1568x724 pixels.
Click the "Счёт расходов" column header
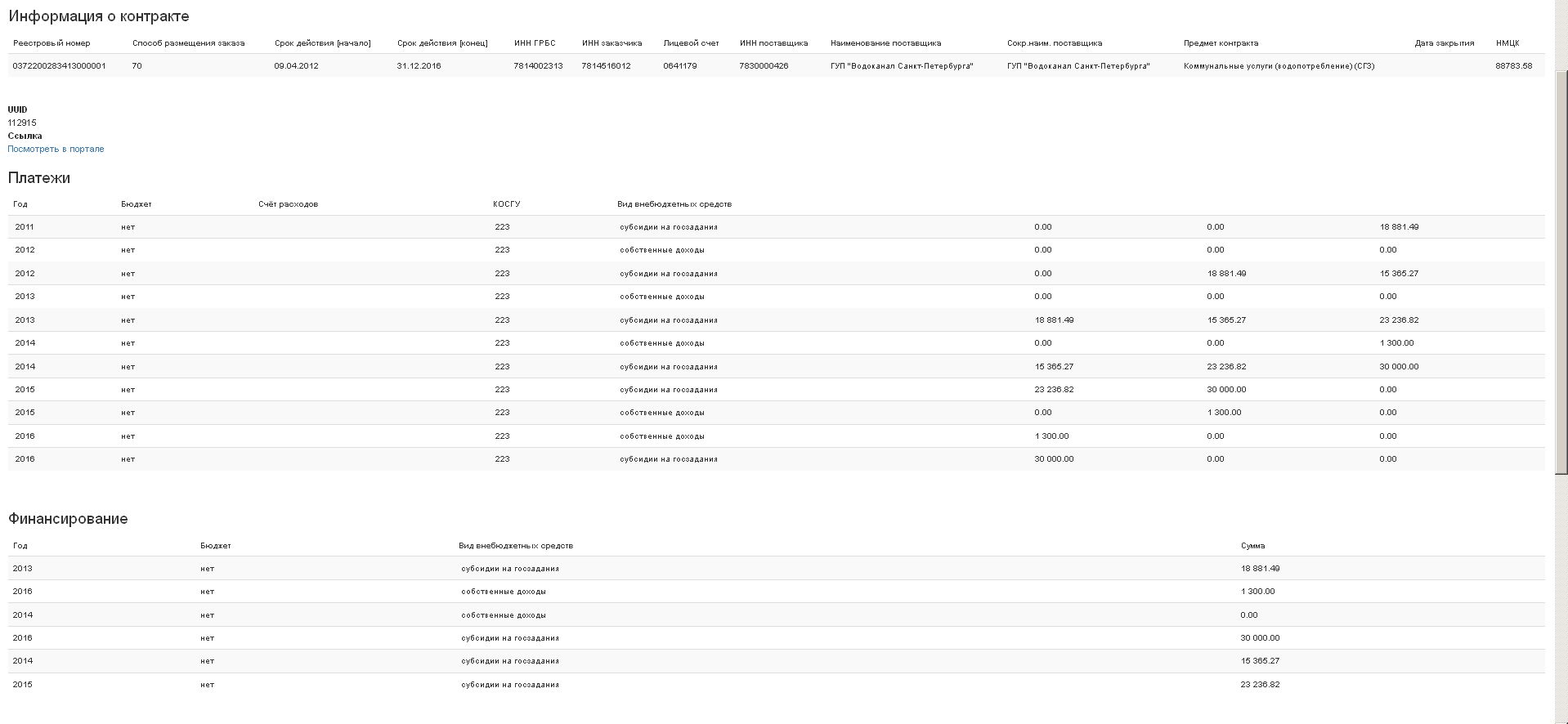click(288, 204)
